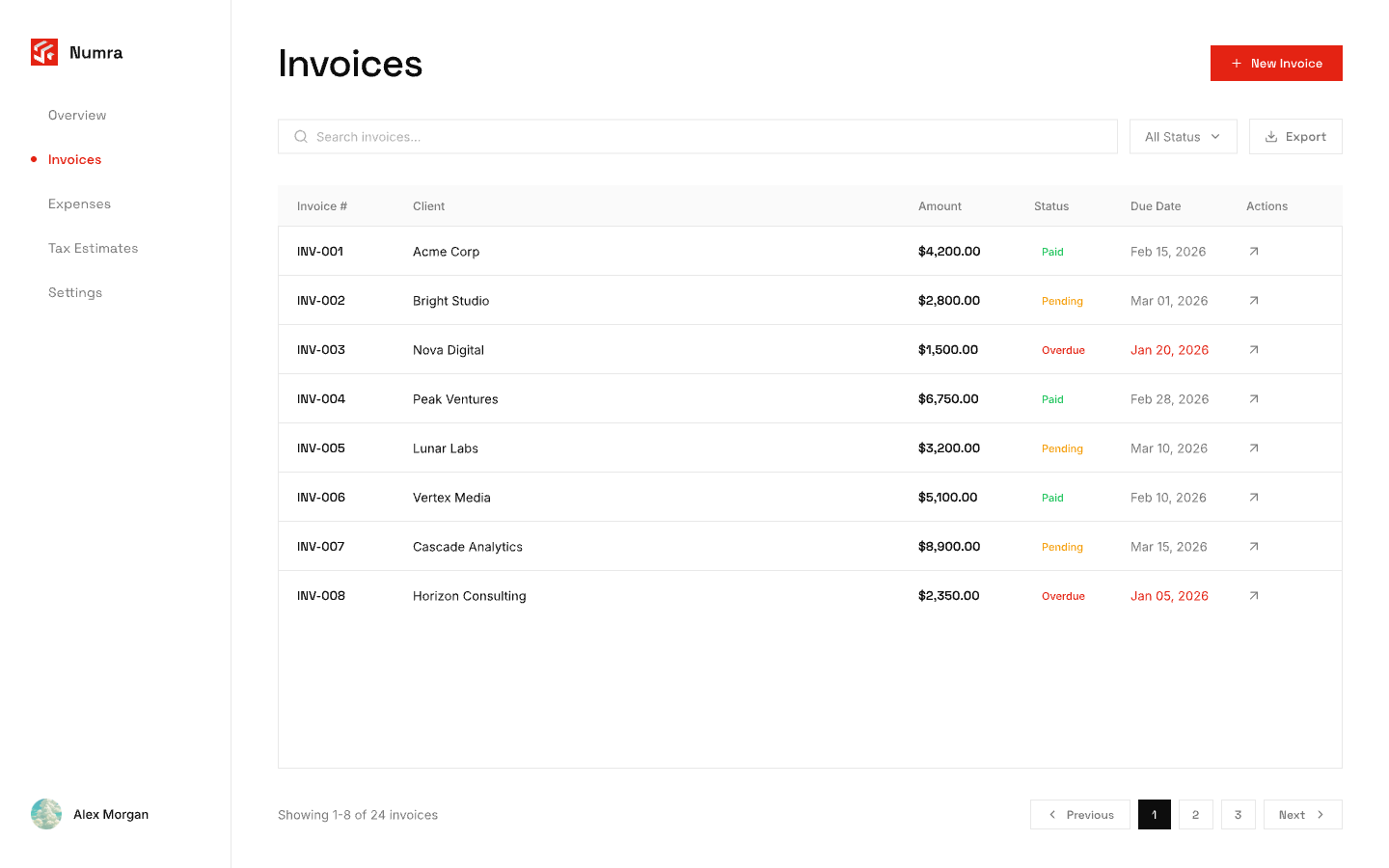Image resolution: width=1389 pixels, height=868 pixels.
Task: Open invoice INV-008 via its arrow icon
Action: [1254, 595]
